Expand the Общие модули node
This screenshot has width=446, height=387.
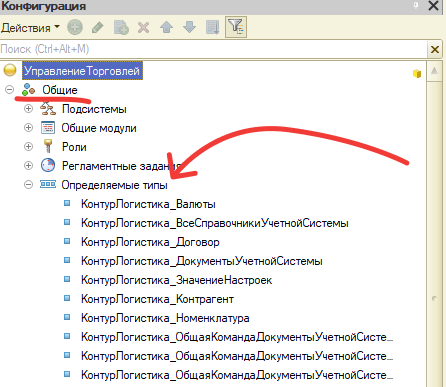[29, 128]
